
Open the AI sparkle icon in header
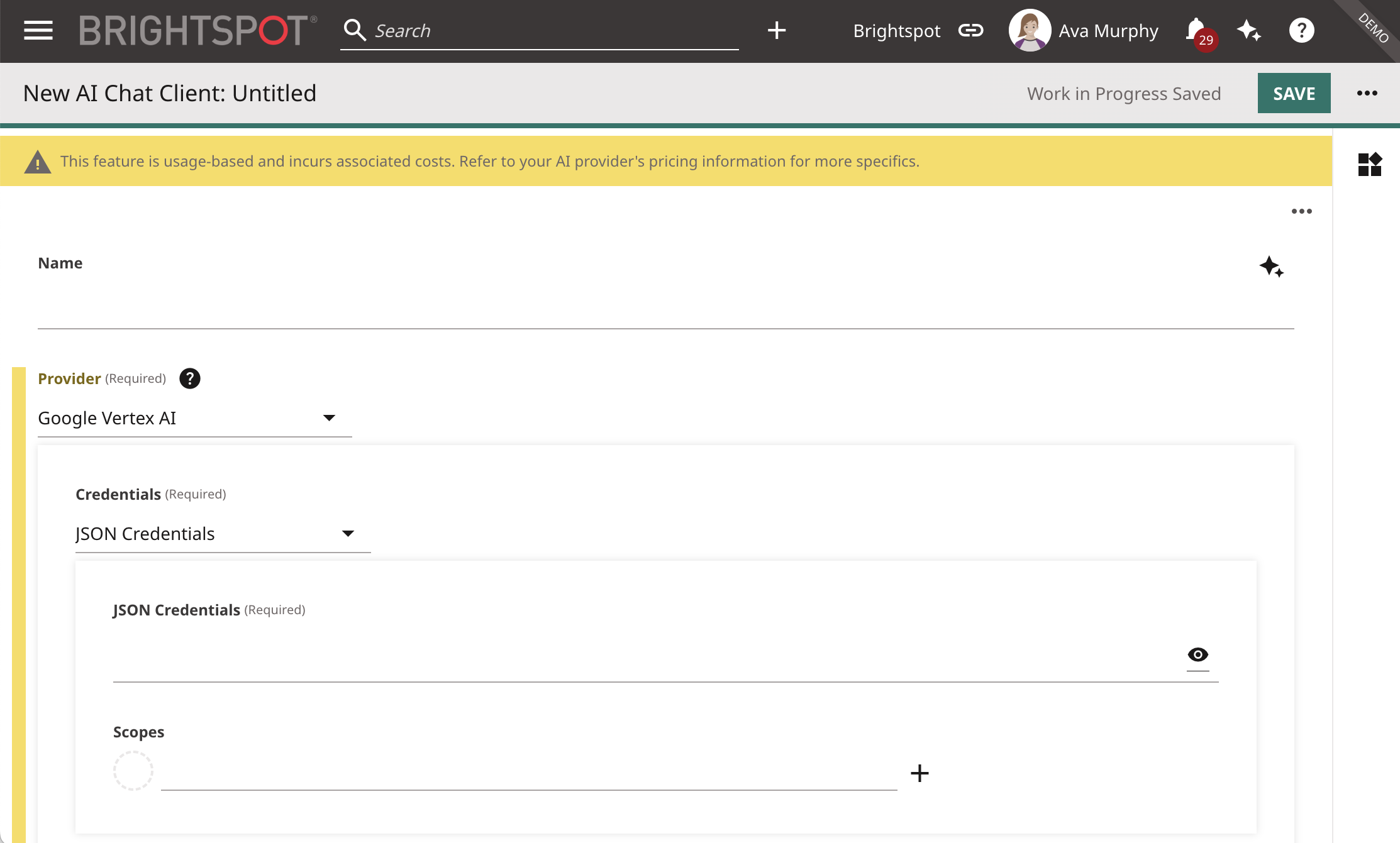coord(1248,30)
